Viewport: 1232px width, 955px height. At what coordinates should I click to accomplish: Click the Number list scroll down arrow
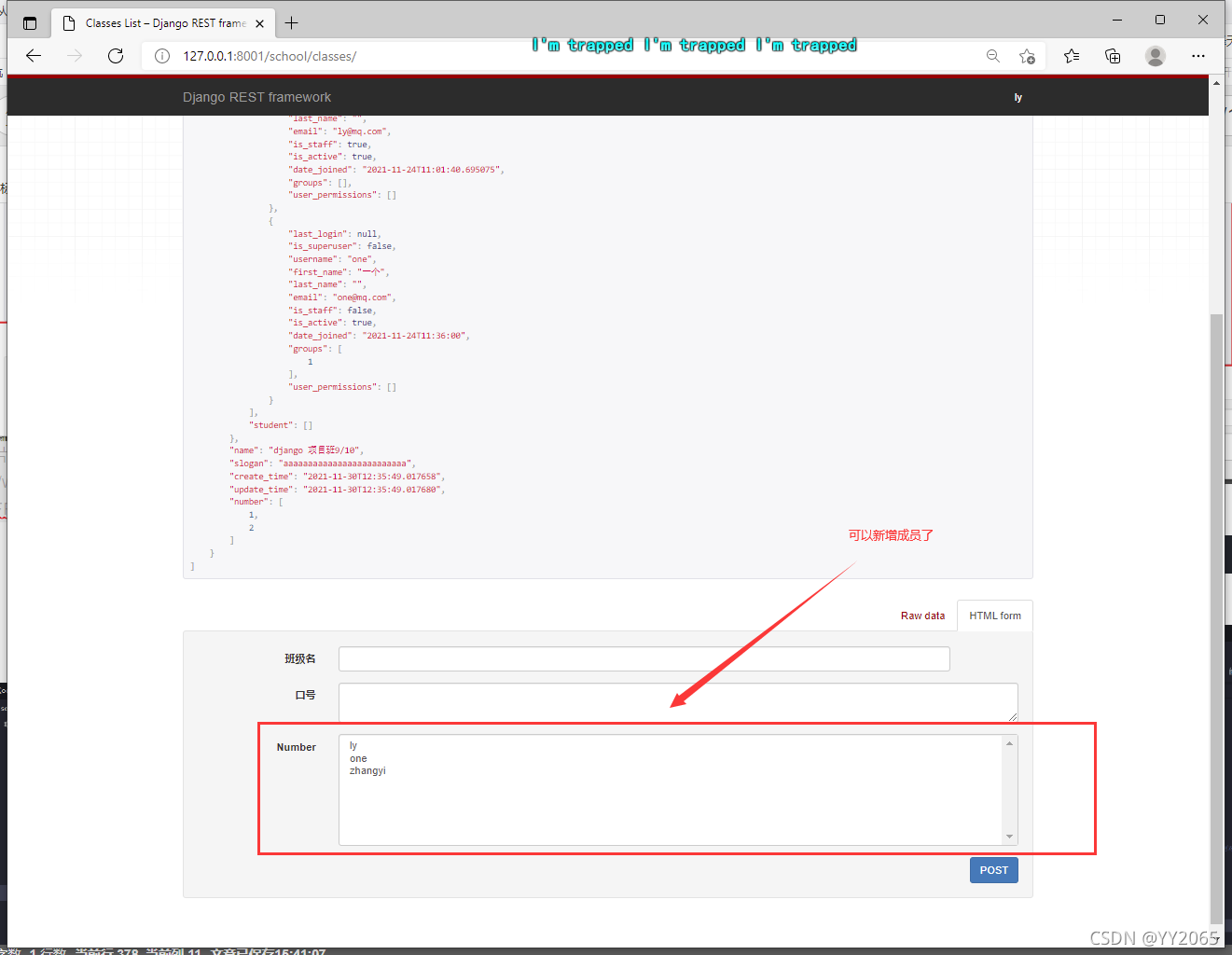(x=1009, y=837)
